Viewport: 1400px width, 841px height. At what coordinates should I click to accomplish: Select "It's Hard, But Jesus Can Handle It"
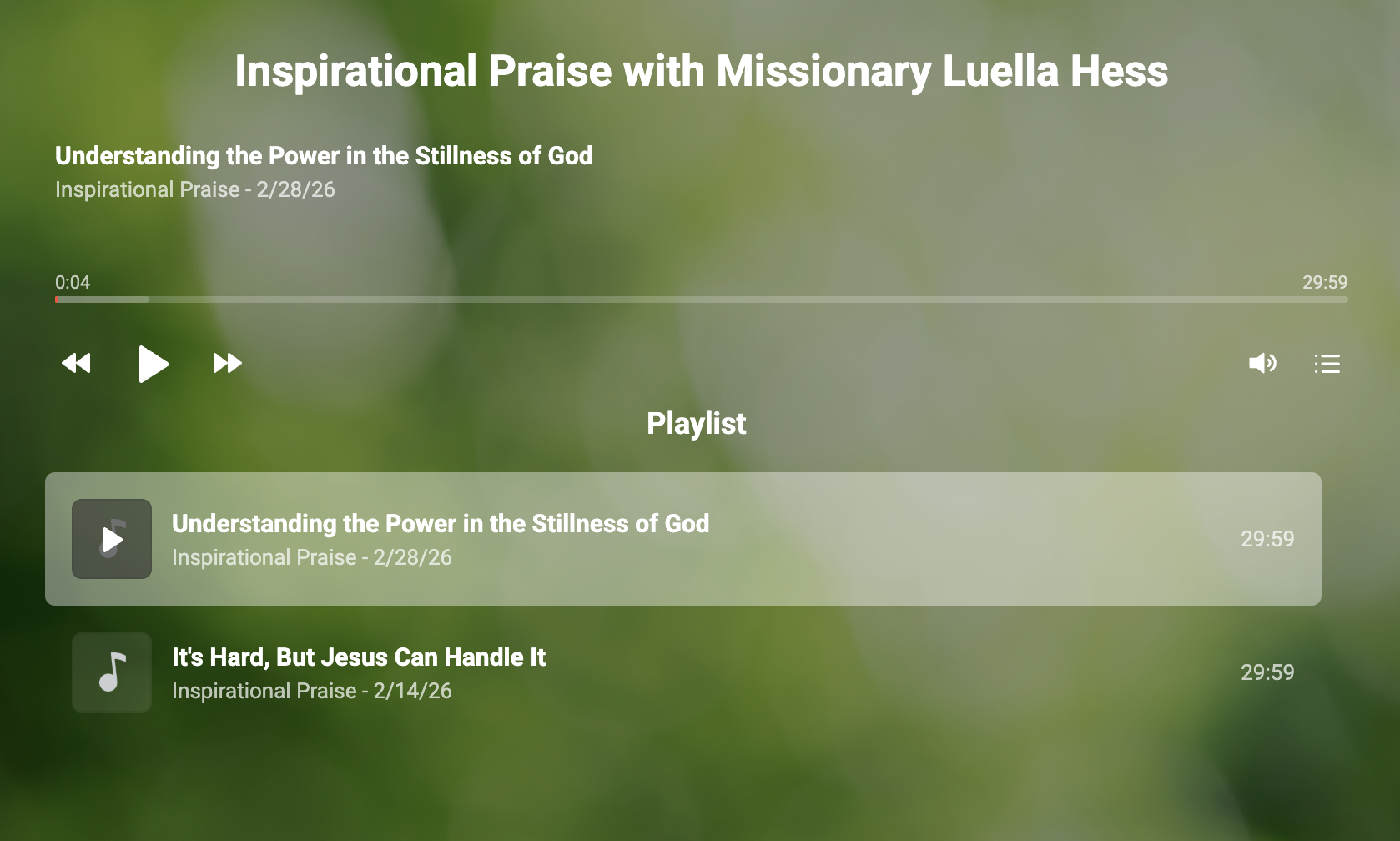(359, 657)
